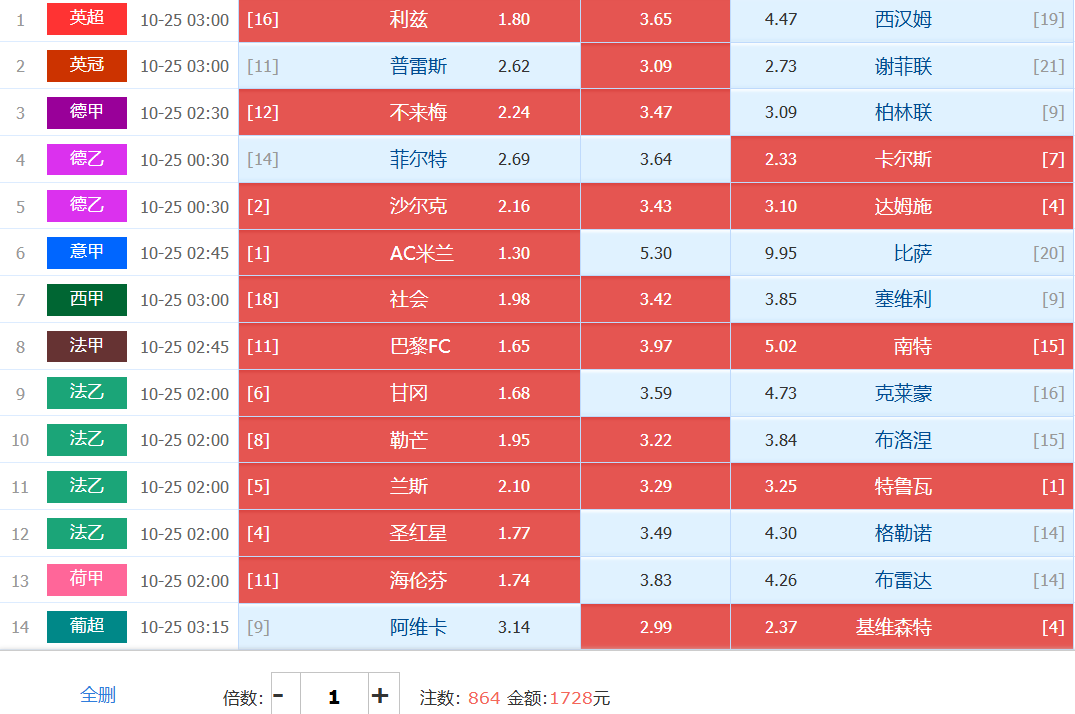Viewport: 1075px width, 714px height.
Task: Click the green 西甲 league tag
Action: tap(87, 299)
